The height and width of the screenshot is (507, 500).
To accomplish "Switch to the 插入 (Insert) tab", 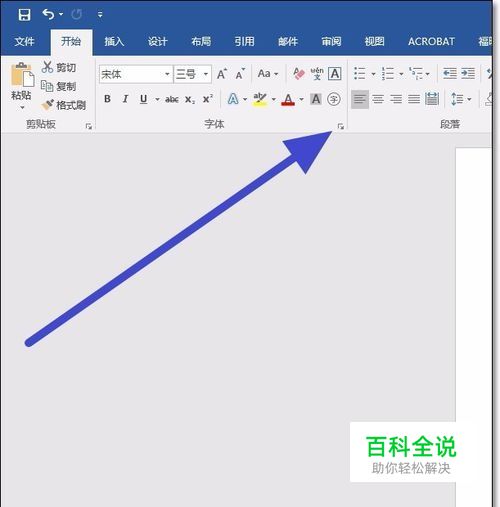I will pos(114,42).
